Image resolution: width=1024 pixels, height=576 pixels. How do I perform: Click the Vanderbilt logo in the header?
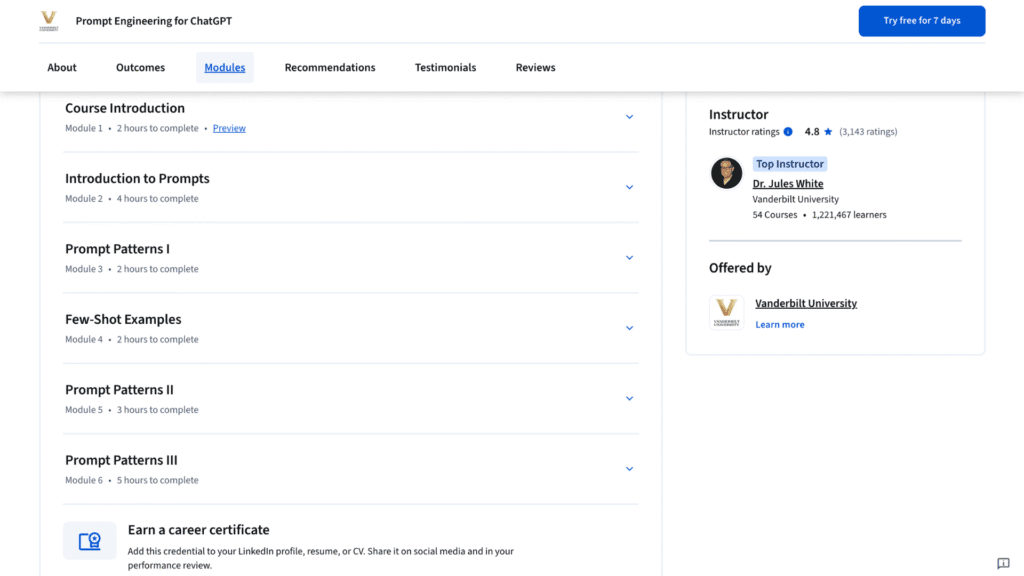(48, 21)
